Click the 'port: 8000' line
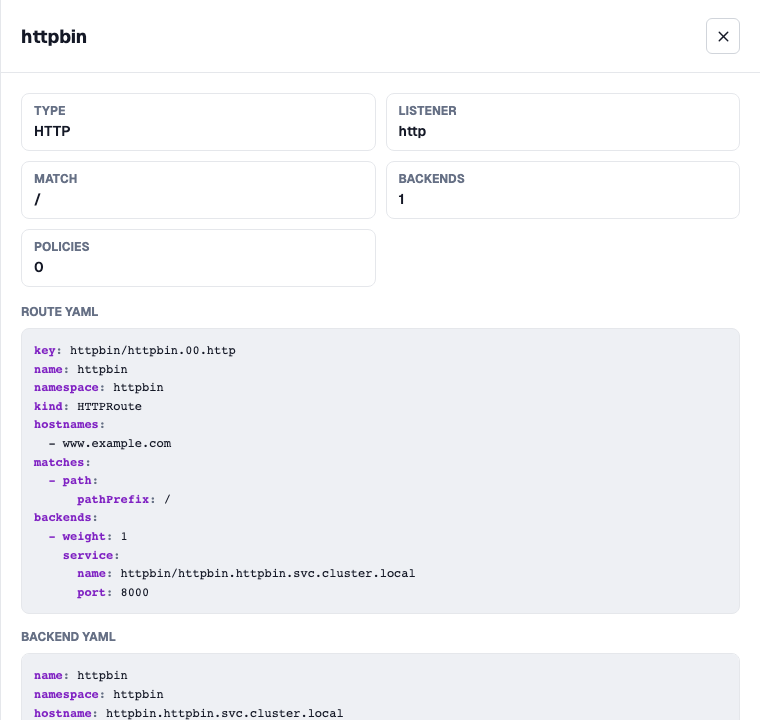This screenshot has width=760, height=720. point(113,592)
